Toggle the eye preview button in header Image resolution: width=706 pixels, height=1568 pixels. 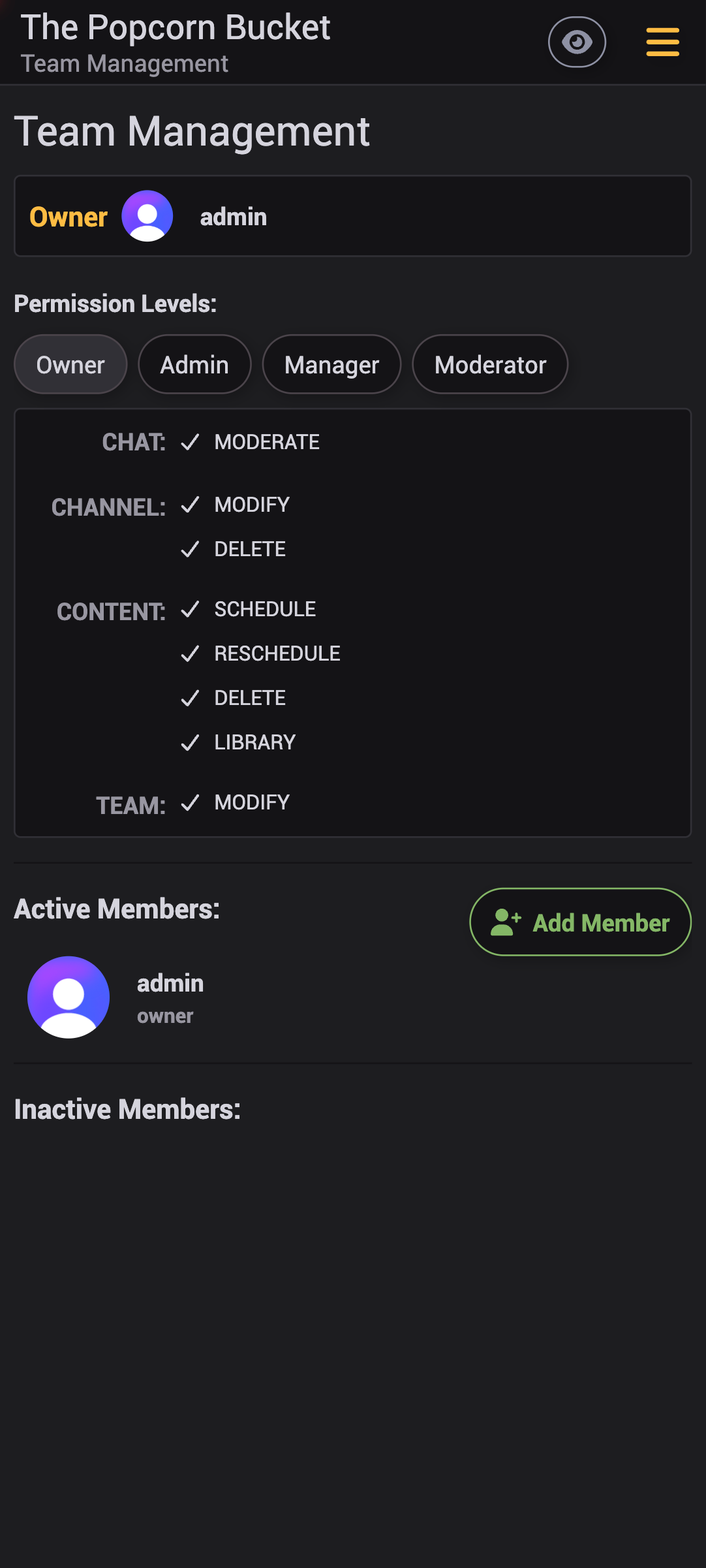[x=577, y=42]
